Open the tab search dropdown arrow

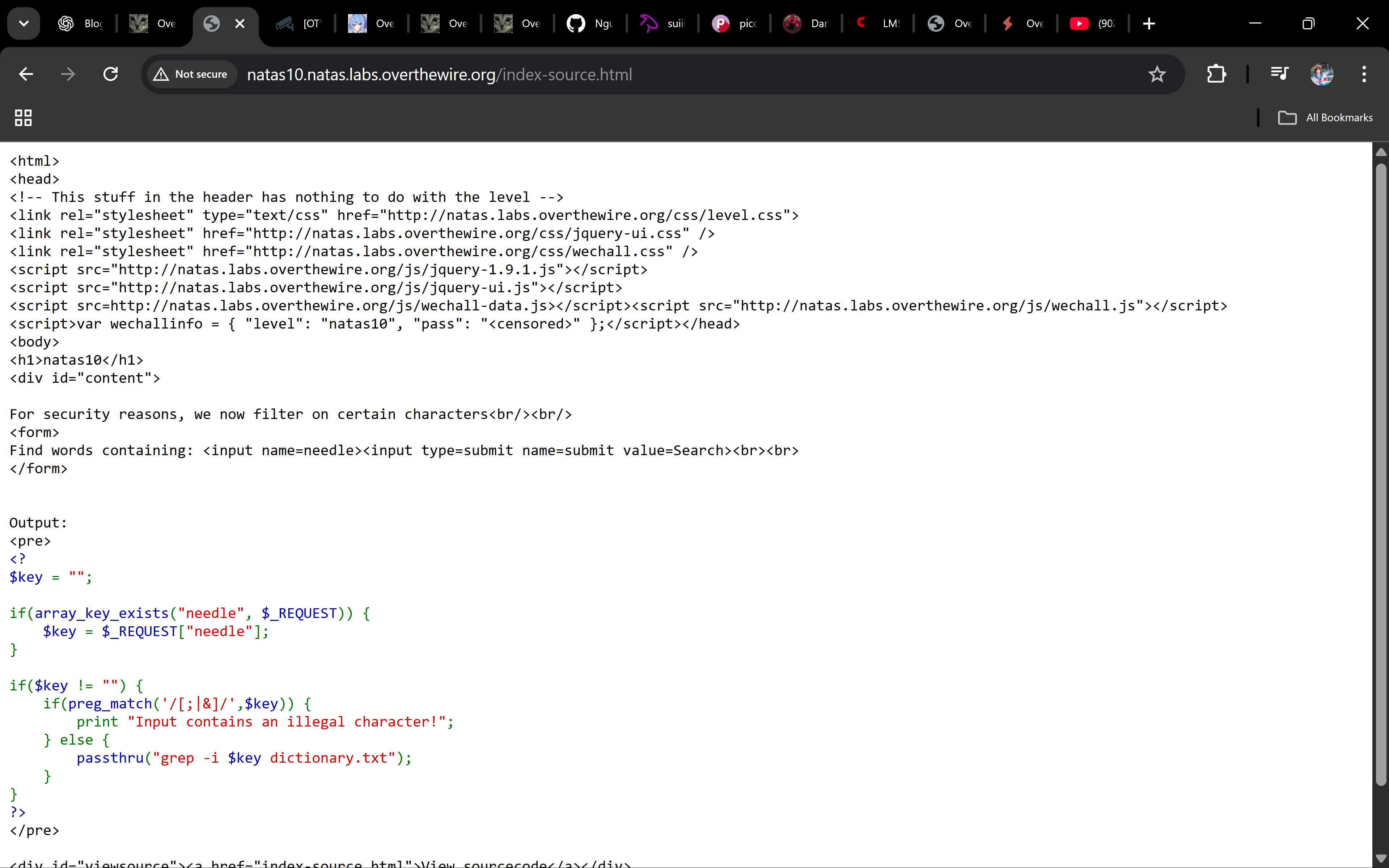click(x=24, y=24)
